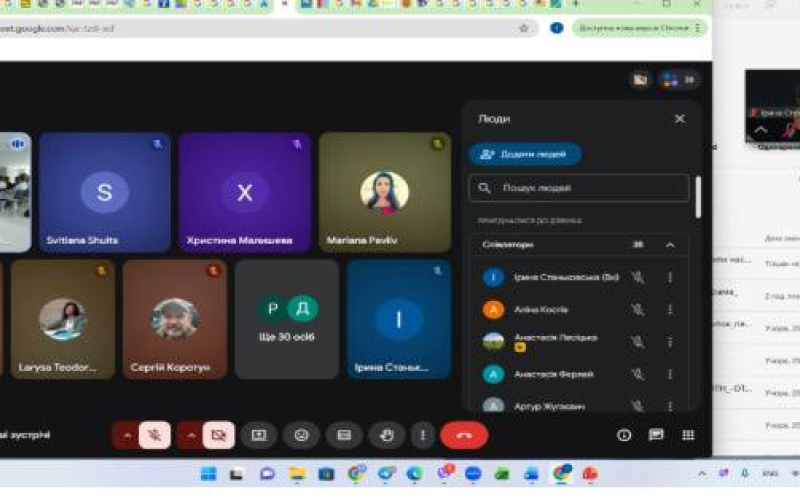Screen dimensions: 800x500
Task: Bookmark page with the star icon in address bar
Action: (x=524, y=29)
